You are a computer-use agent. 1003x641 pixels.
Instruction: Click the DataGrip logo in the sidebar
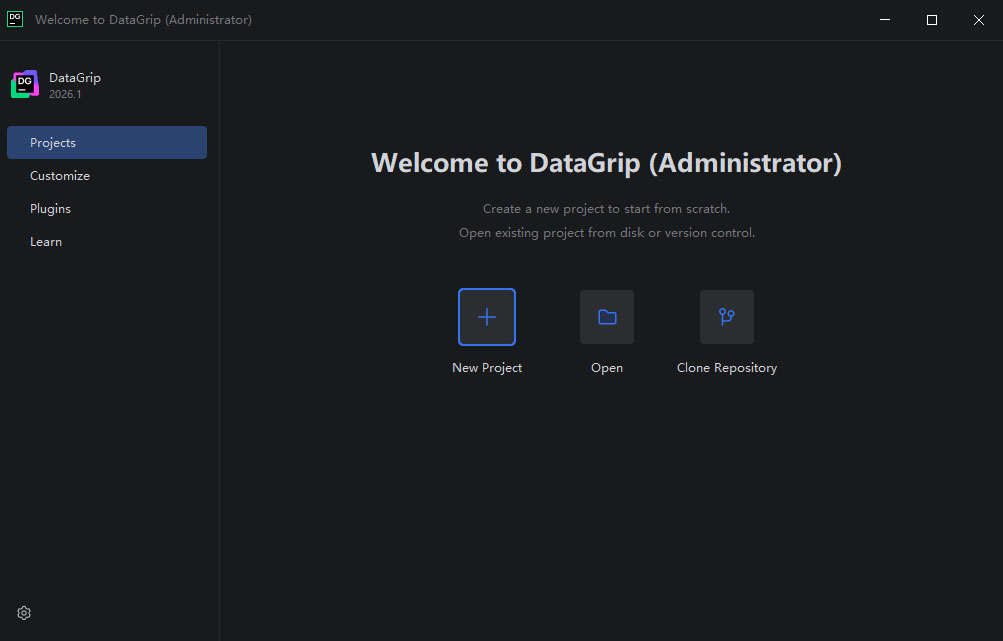[x=25, y=84]
